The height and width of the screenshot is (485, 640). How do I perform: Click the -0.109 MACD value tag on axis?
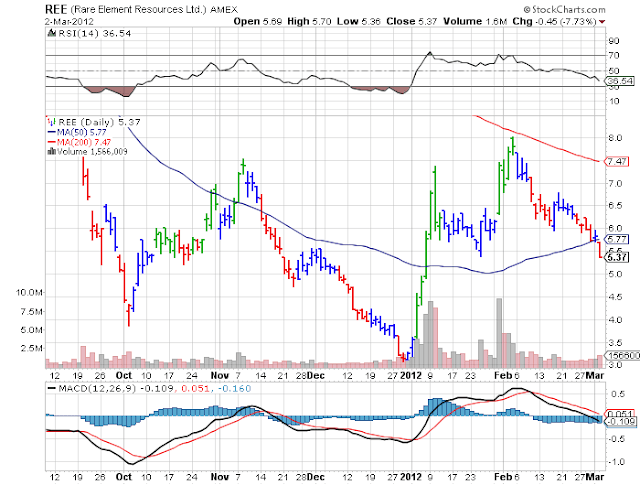[x=621, y=422]
